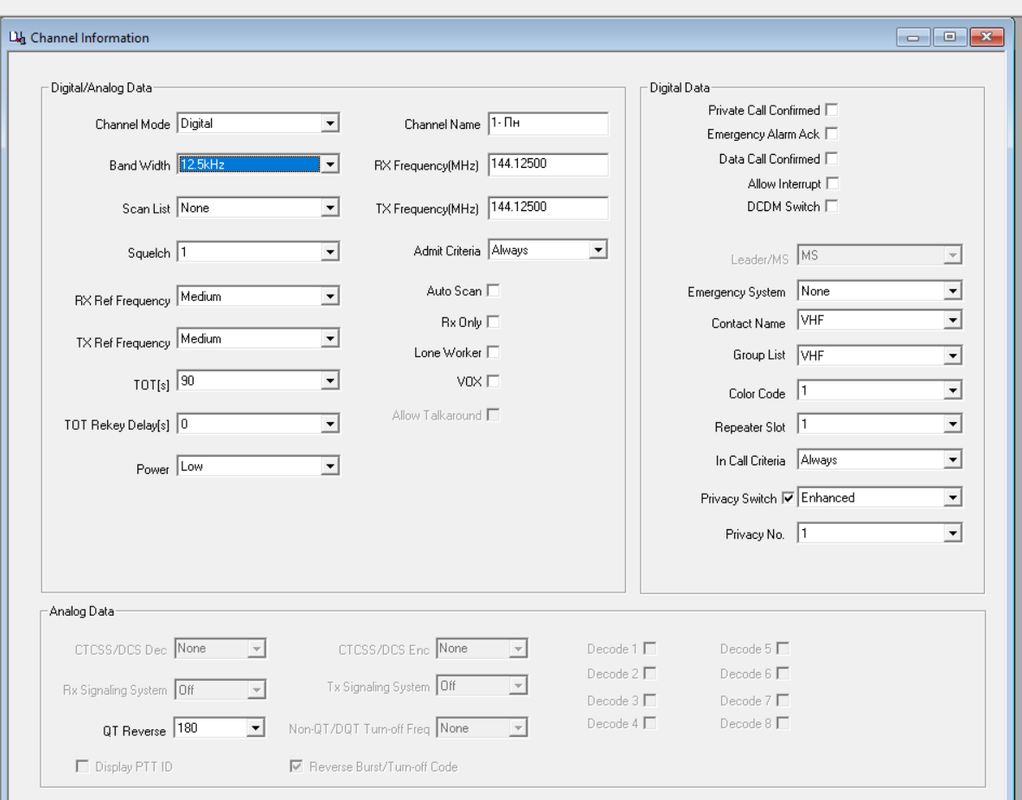Minimize the Channel Information window
The height and width of the screenshot is (800, 1022).
(x=913, y=37)
